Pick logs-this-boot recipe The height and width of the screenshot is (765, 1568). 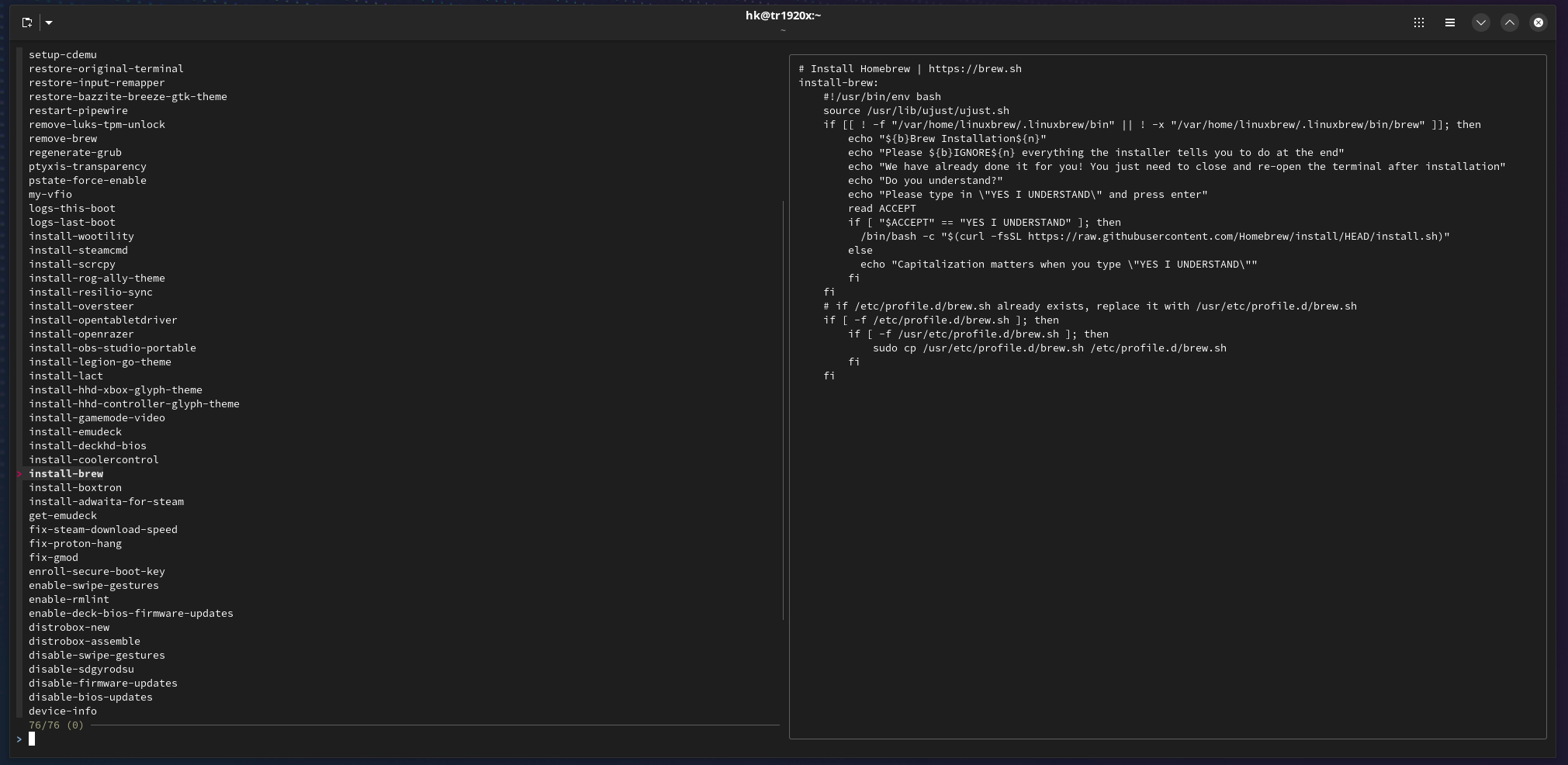(72, 209)
